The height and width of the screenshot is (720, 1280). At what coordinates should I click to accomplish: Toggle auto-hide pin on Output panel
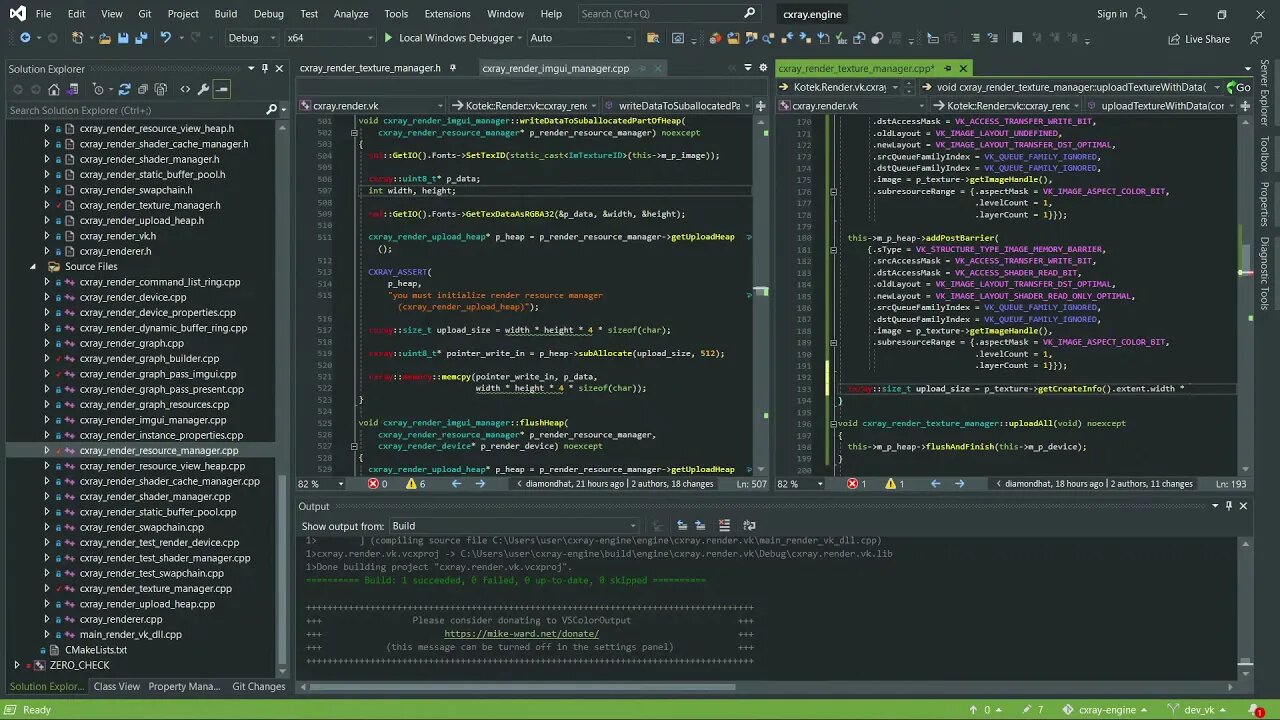coord(1229,506)
